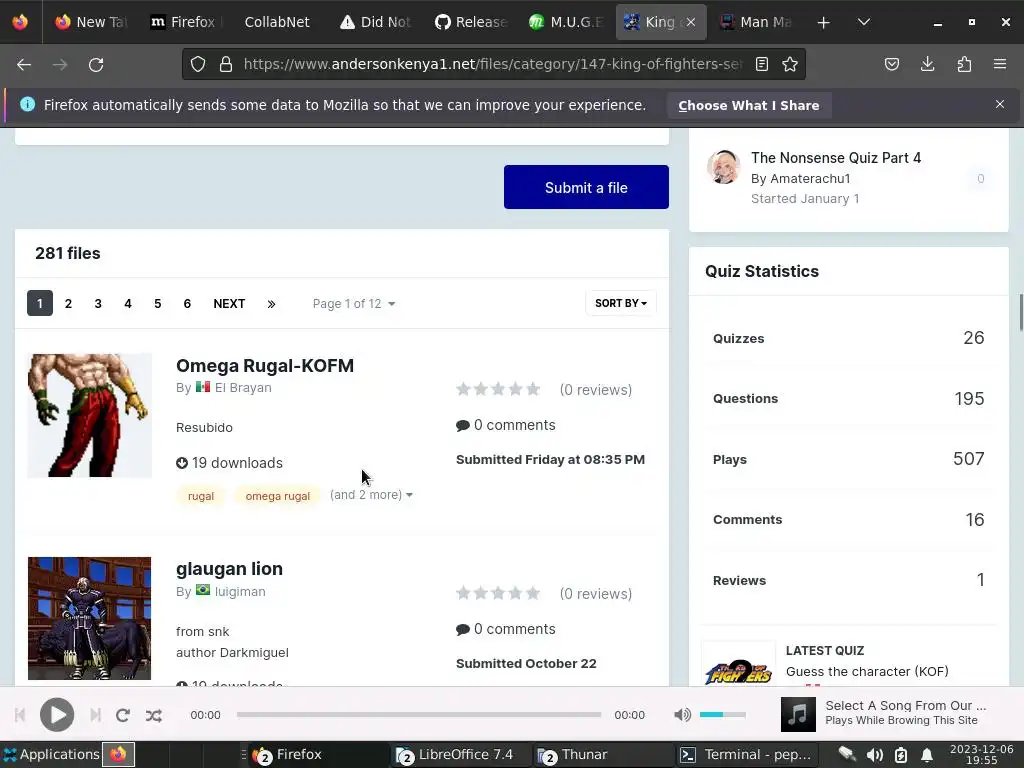
Task: Go to page 3 of files
Action: 98,304
